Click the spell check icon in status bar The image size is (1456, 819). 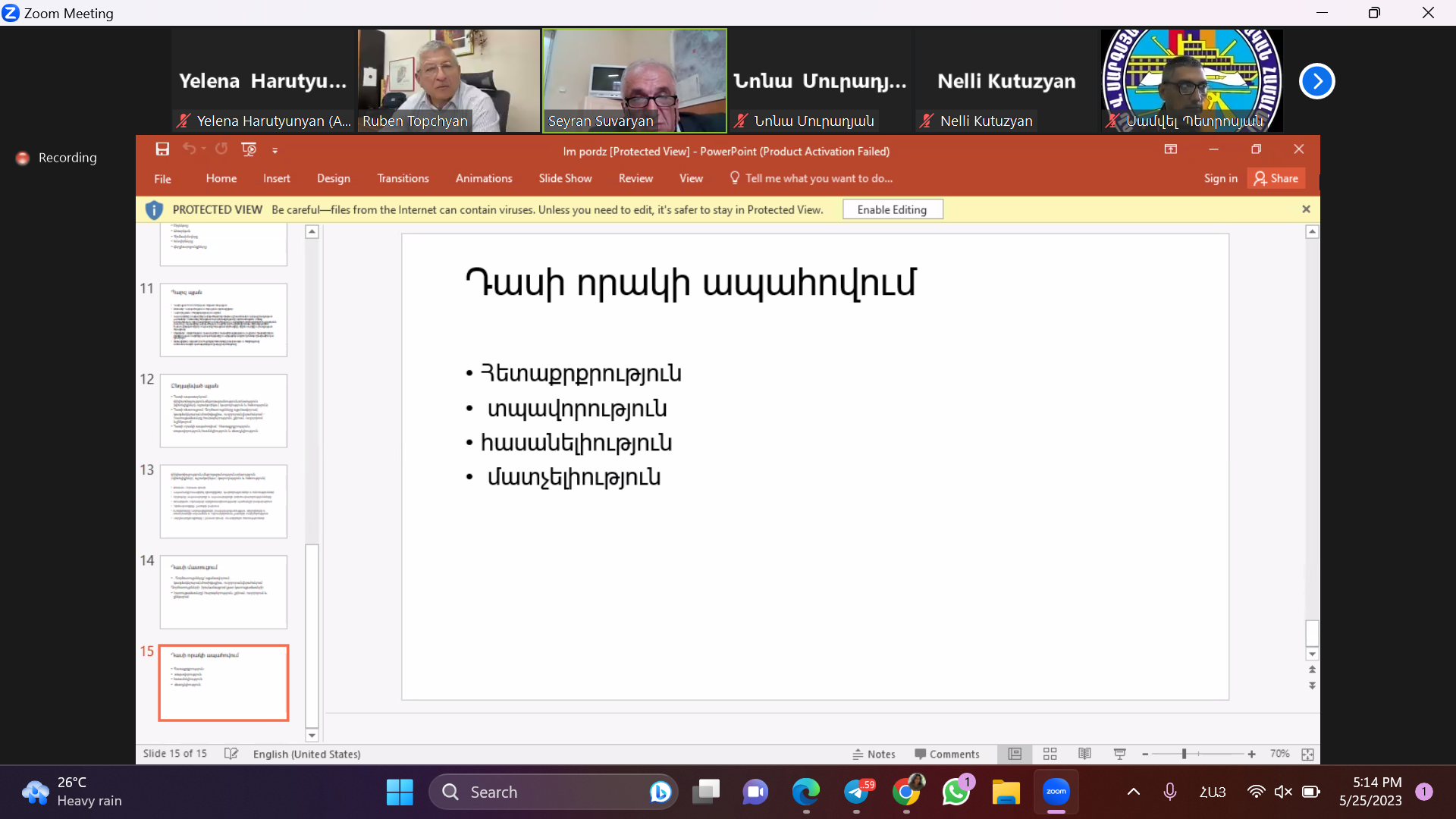pos(231,754)
